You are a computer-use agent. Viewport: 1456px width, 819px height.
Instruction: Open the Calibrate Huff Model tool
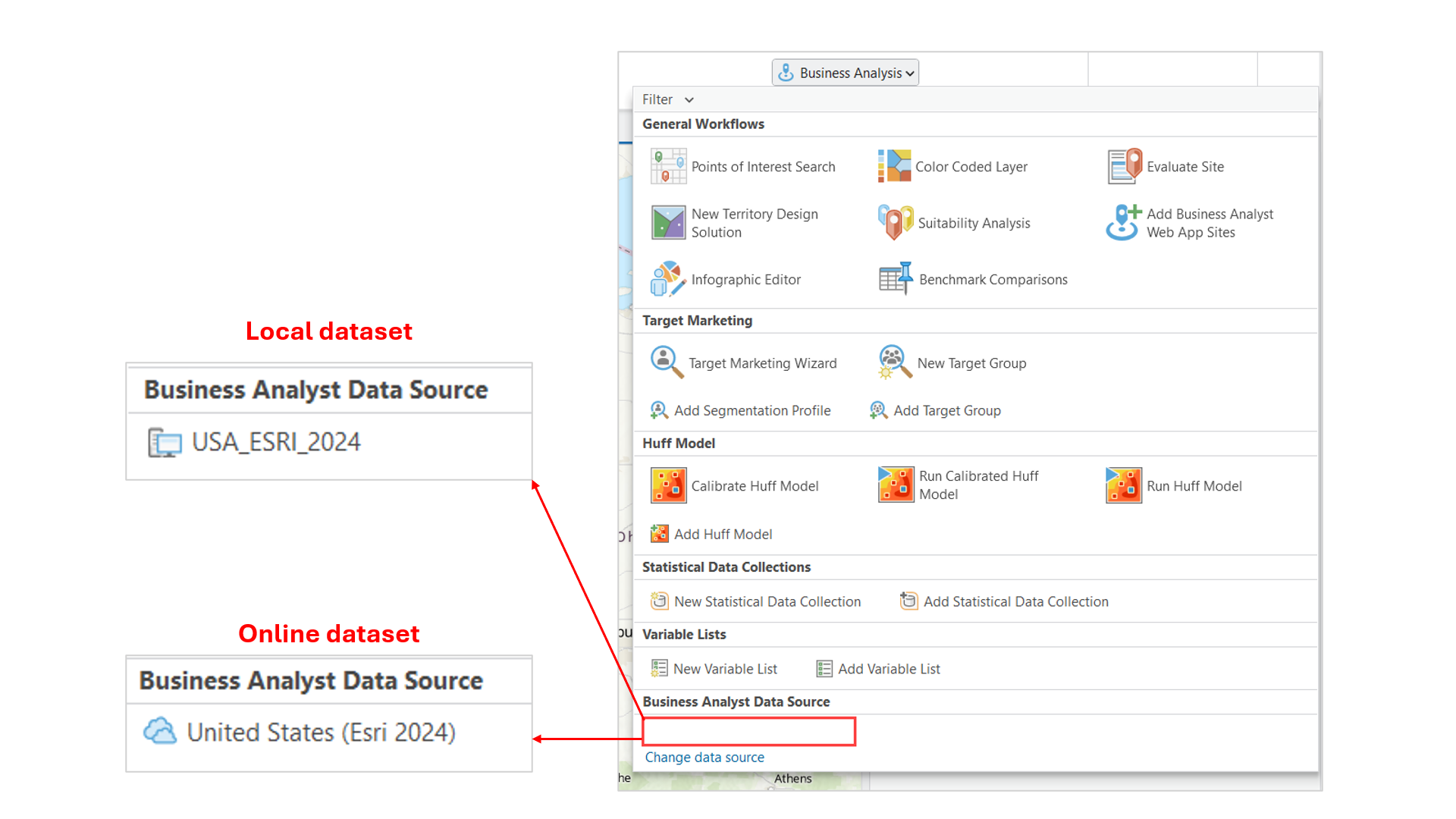[753, 486]
